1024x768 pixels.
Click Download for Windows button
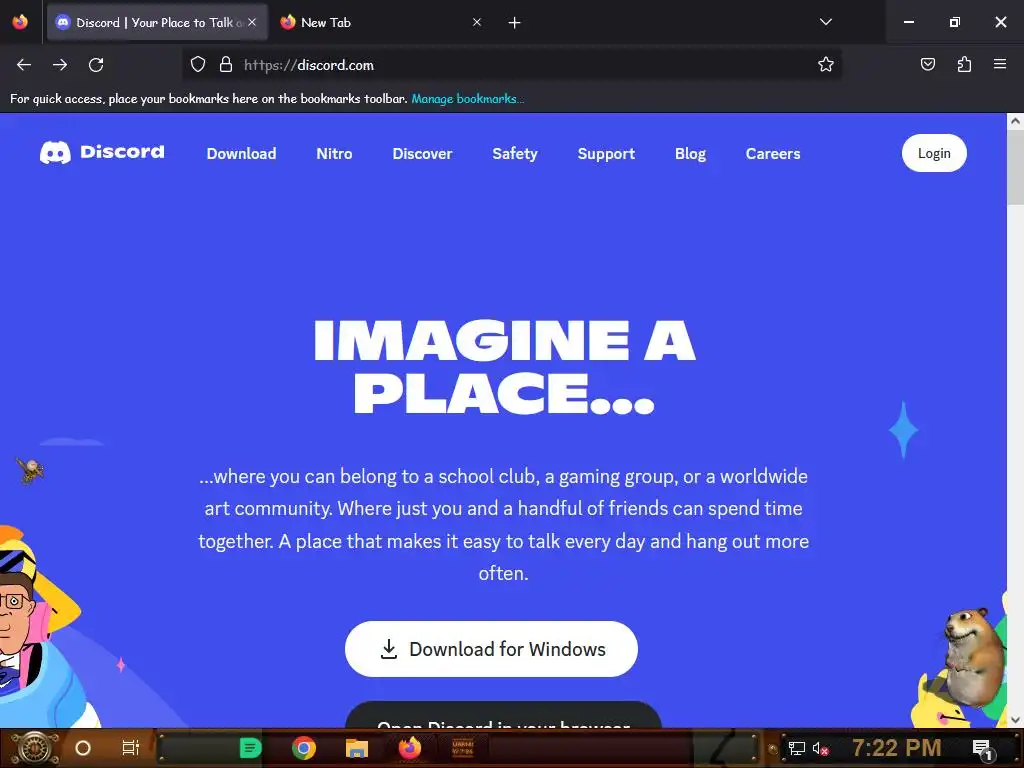pos(491,648)
